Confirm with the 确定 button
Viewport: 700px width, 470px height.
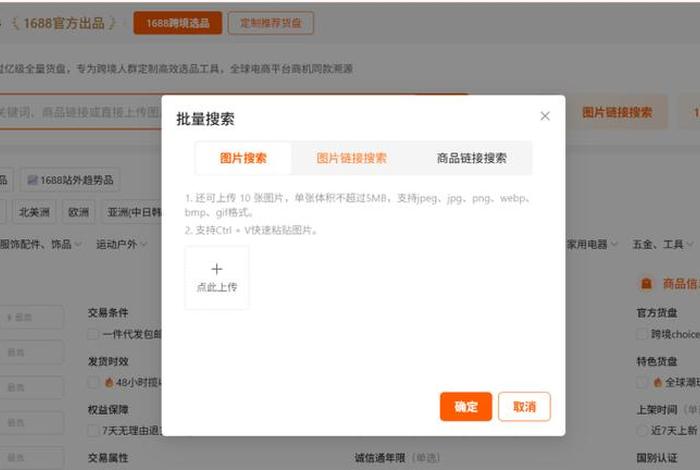click(x=466, y=407)
